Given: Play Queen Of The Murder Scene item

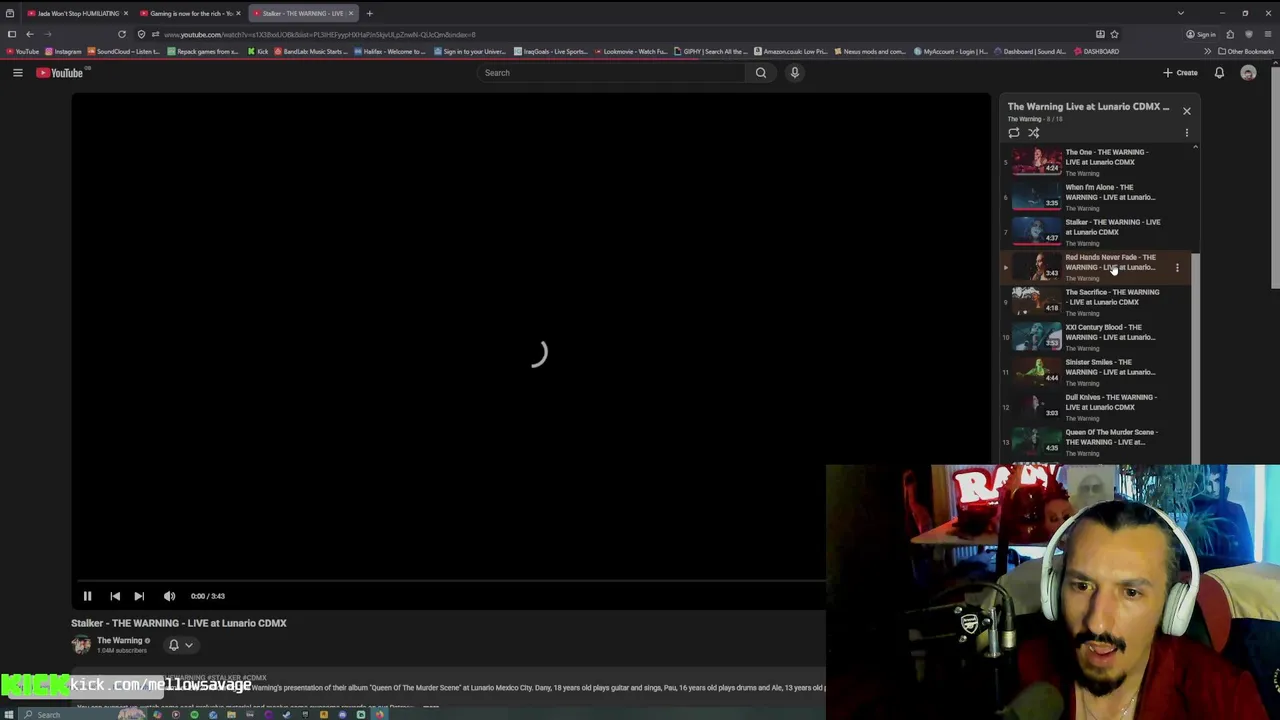Looking at the screenshot, I should coord(1096,442).
